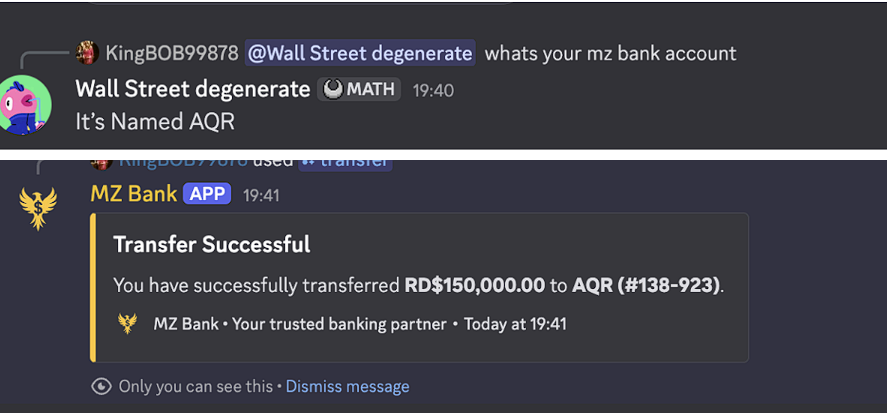Click the MZ Bank gold phoenix avatar
The width and height of the screenshot is (887, 413).
pyautogui.click(x=38, y=208)
